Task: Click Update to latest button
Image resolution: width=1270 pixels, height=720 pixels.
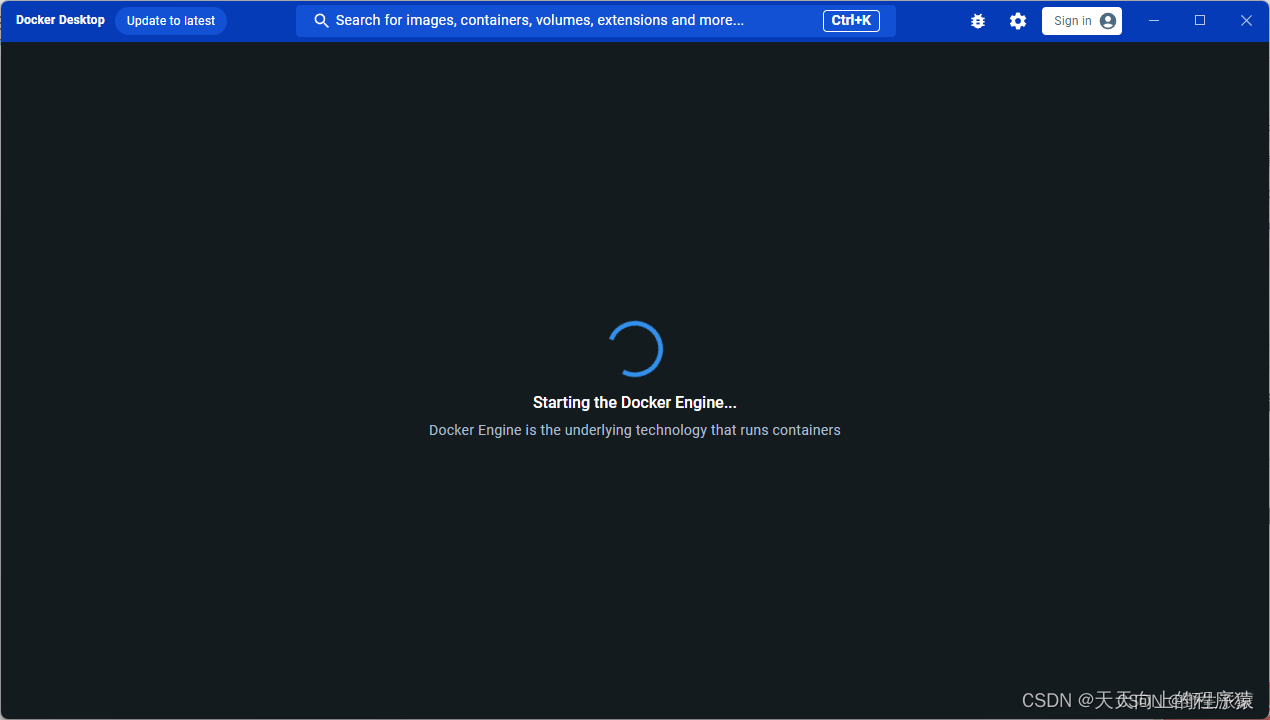Action: click(x=171, y=21)
